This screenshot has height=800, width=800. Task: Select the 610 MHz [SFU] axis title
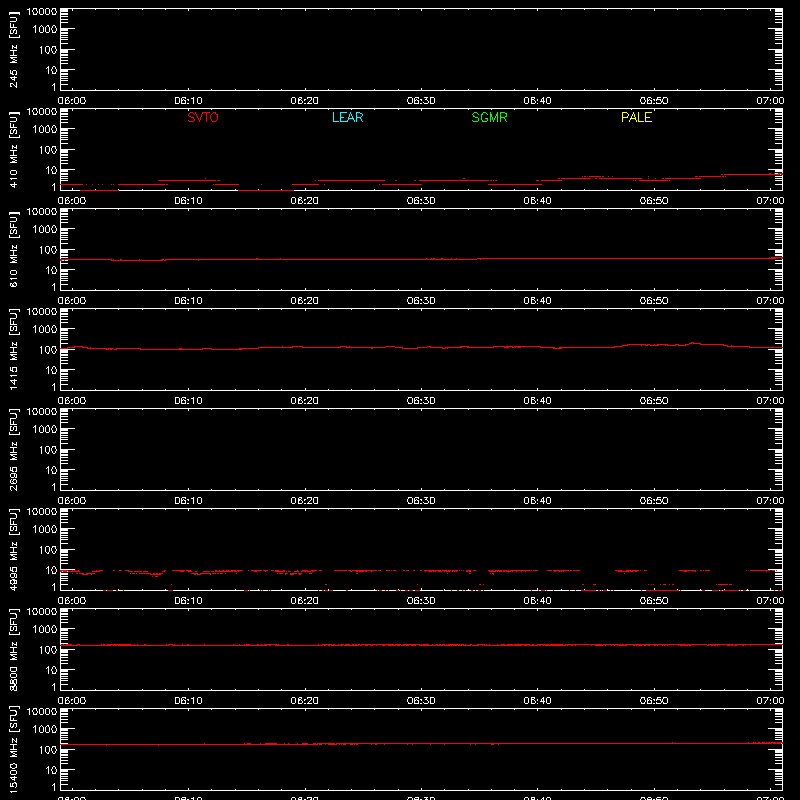[13, 249]
